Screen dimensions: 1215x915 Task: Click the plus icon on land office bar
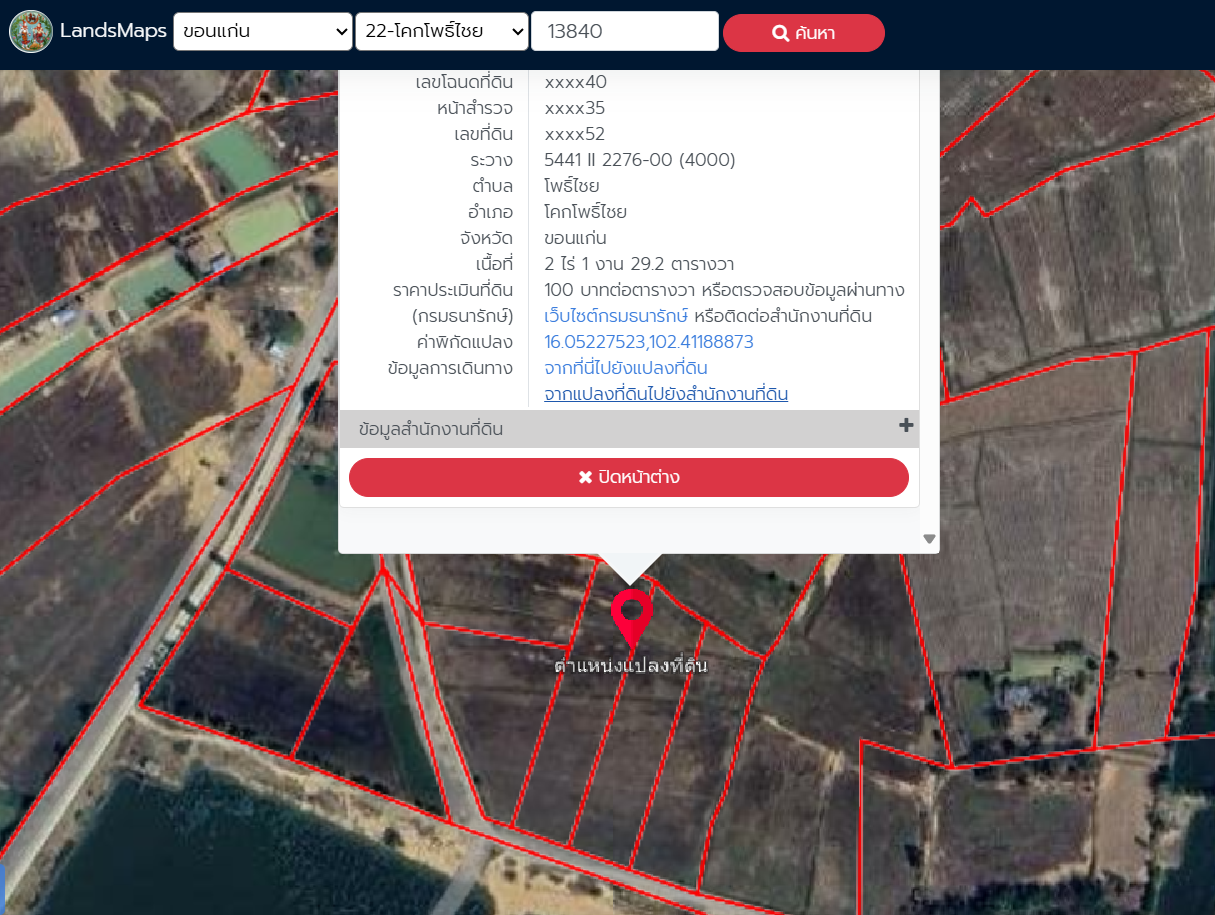click(906, 426)
